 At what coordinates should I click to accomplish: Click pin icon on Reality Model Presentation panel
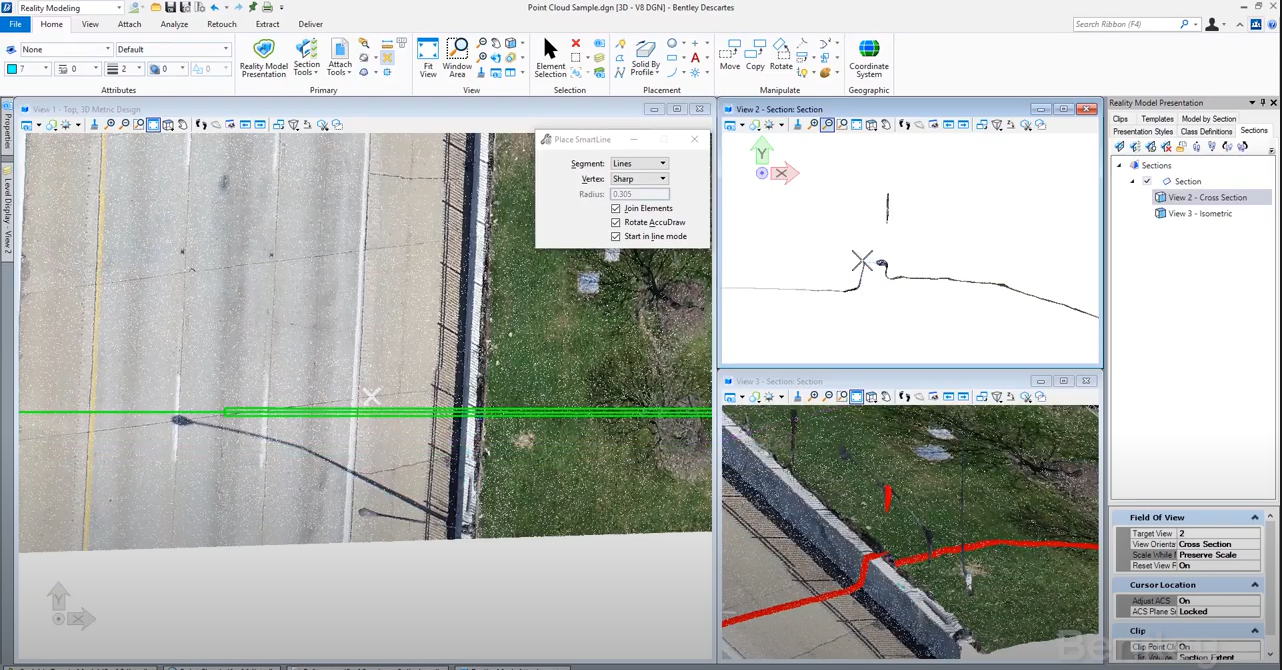[1263, 103]
